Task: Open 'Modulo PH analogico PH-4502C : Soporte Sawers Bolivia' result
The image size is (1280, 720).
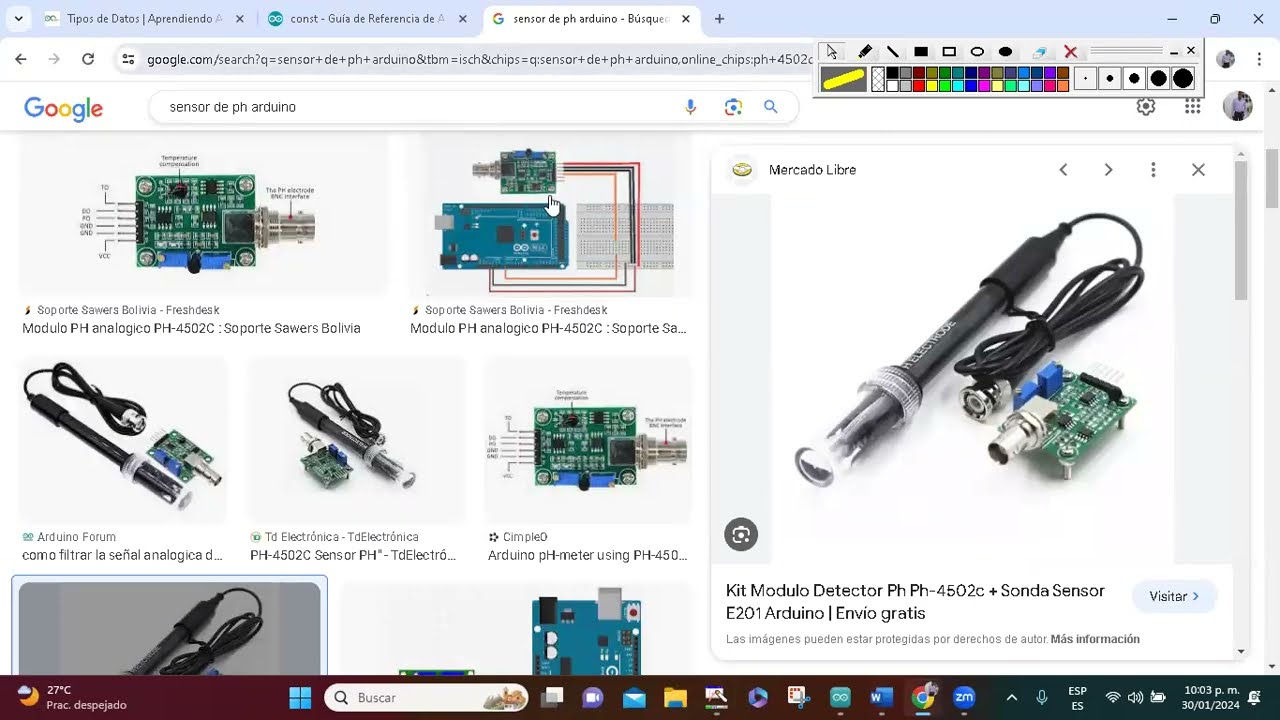Action: click(191, 328)
